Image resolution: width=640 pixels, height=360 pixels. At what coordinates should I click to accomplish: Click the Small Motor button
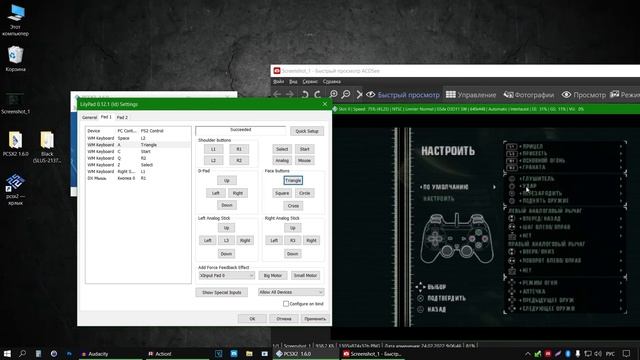pos(305,276)
